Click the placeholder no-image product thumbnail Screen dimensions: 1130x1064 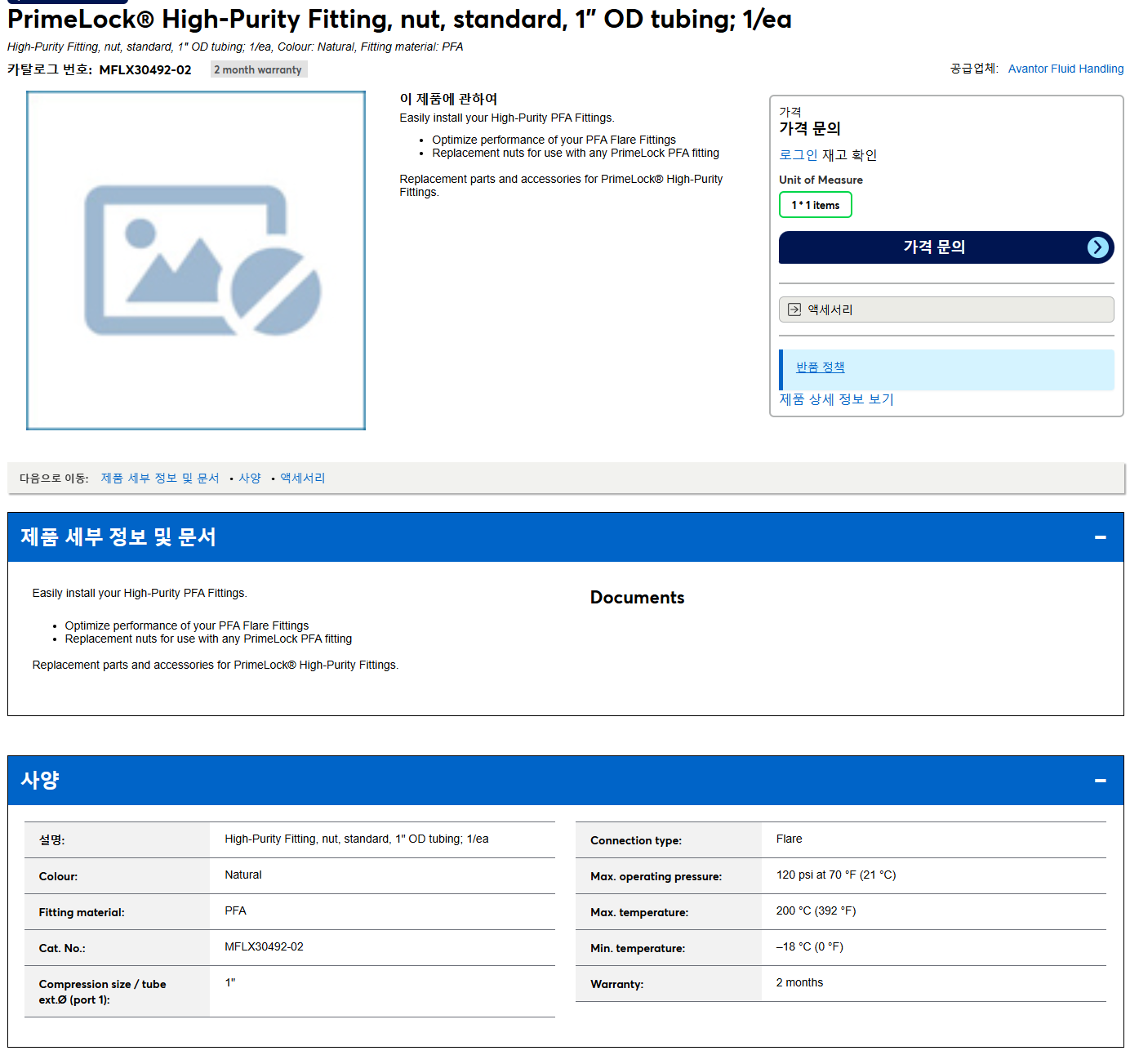click(x=196, y=260)
